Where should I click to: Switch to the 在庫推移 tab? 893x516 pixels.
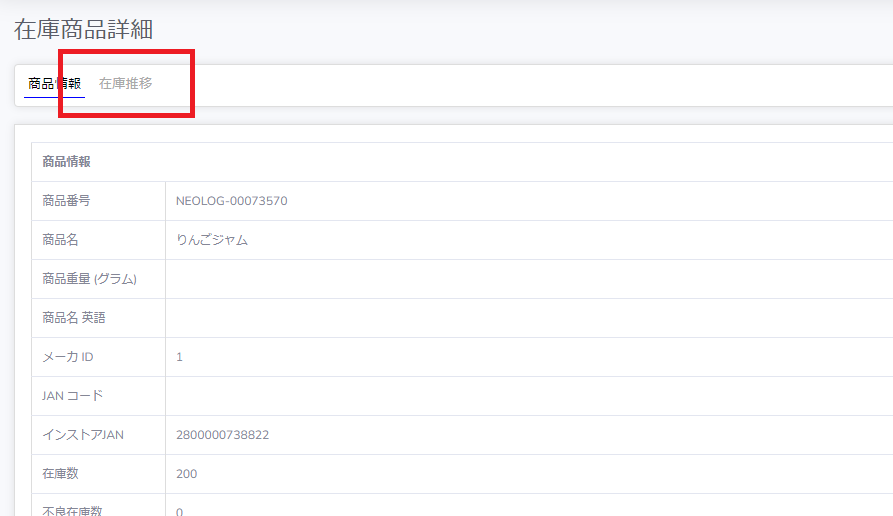click(x=125, y=84)
